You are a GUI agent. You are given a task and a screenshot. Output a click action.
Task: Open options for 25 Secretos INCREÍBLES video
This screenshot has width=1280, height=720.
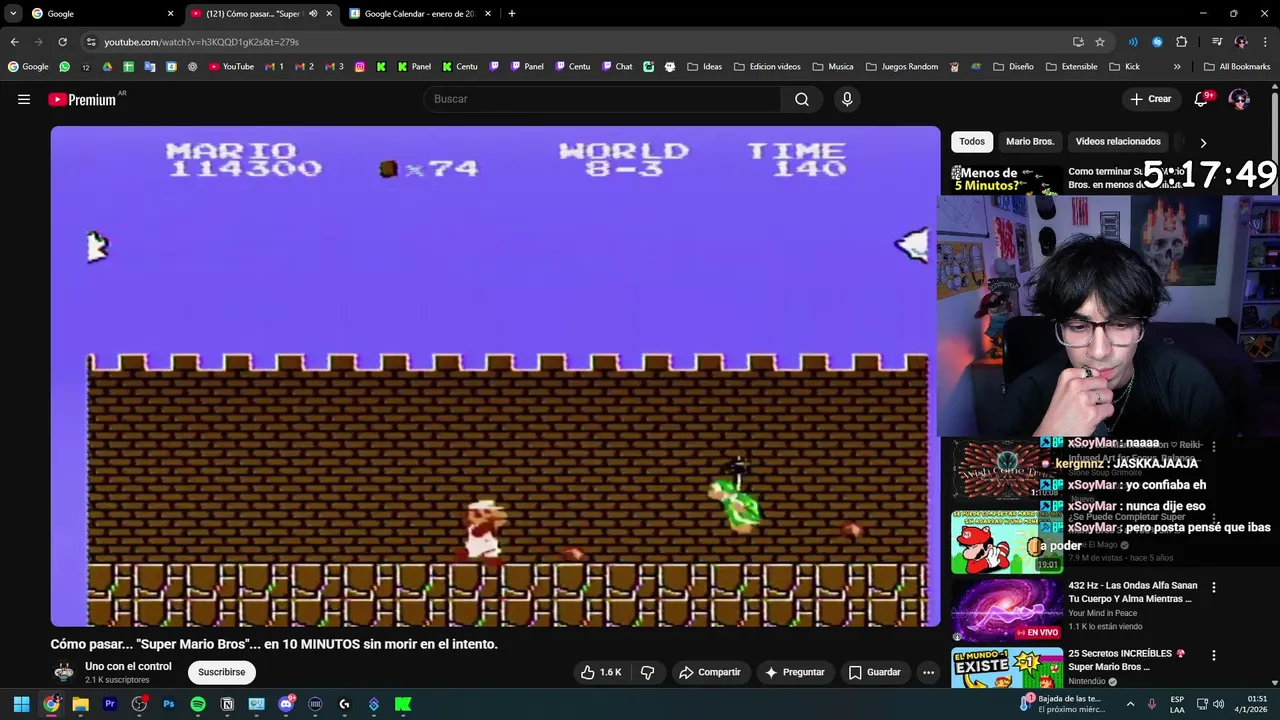coord(1214,656)
